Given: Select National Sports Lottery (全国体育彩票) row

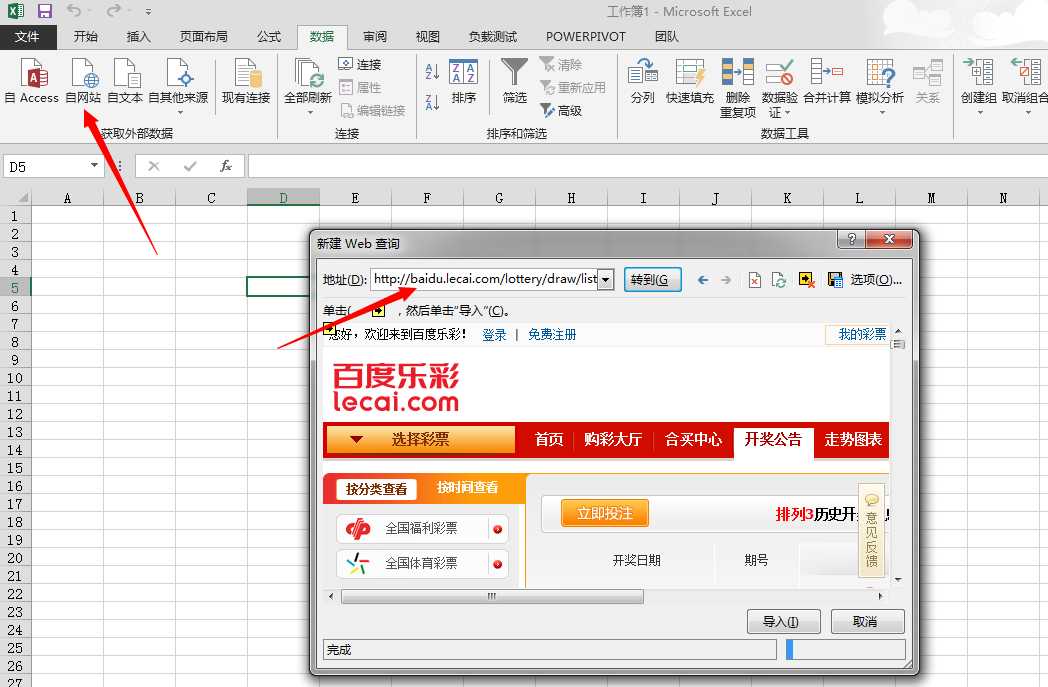Looking at the screenshot, I should [x=422, y=564].
